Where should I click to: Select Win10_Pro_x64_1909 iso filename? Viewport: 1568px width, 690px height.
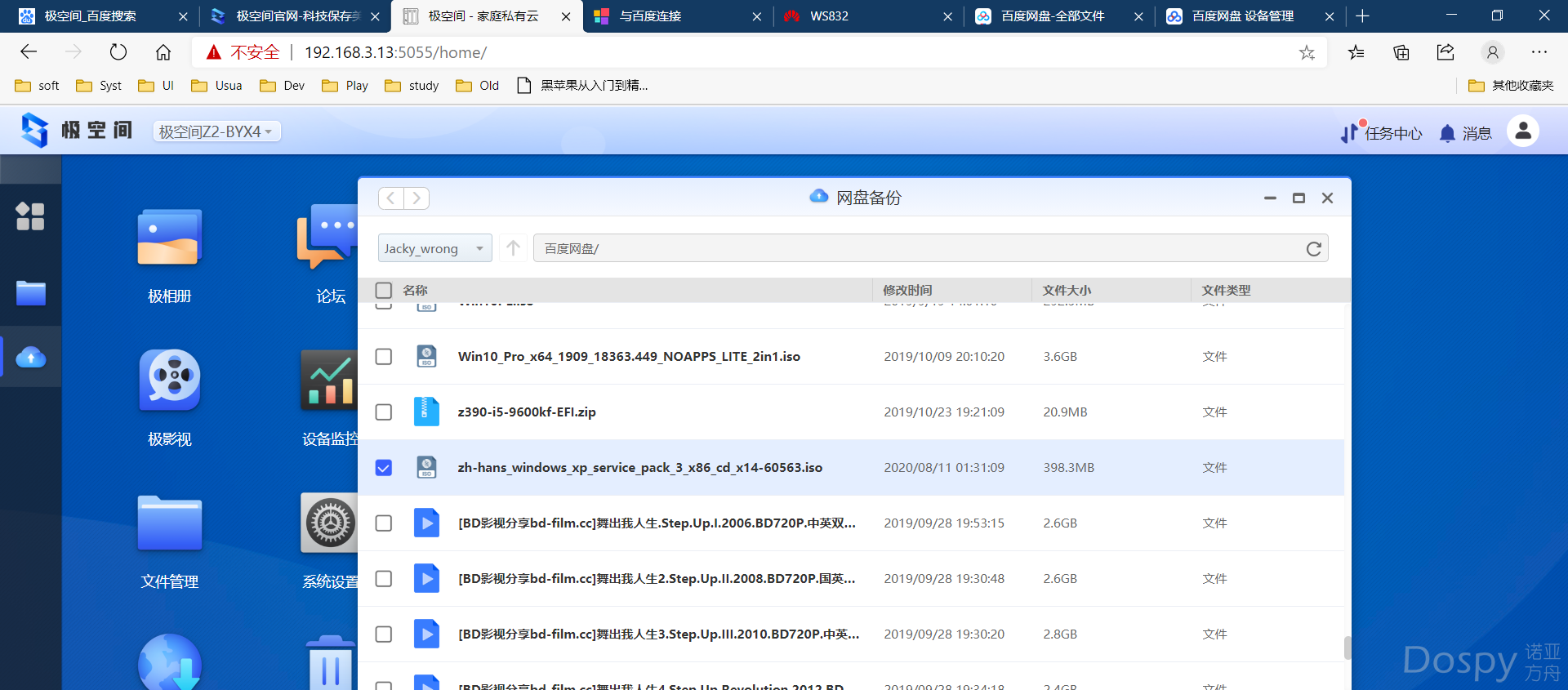(x=629, y=356)
